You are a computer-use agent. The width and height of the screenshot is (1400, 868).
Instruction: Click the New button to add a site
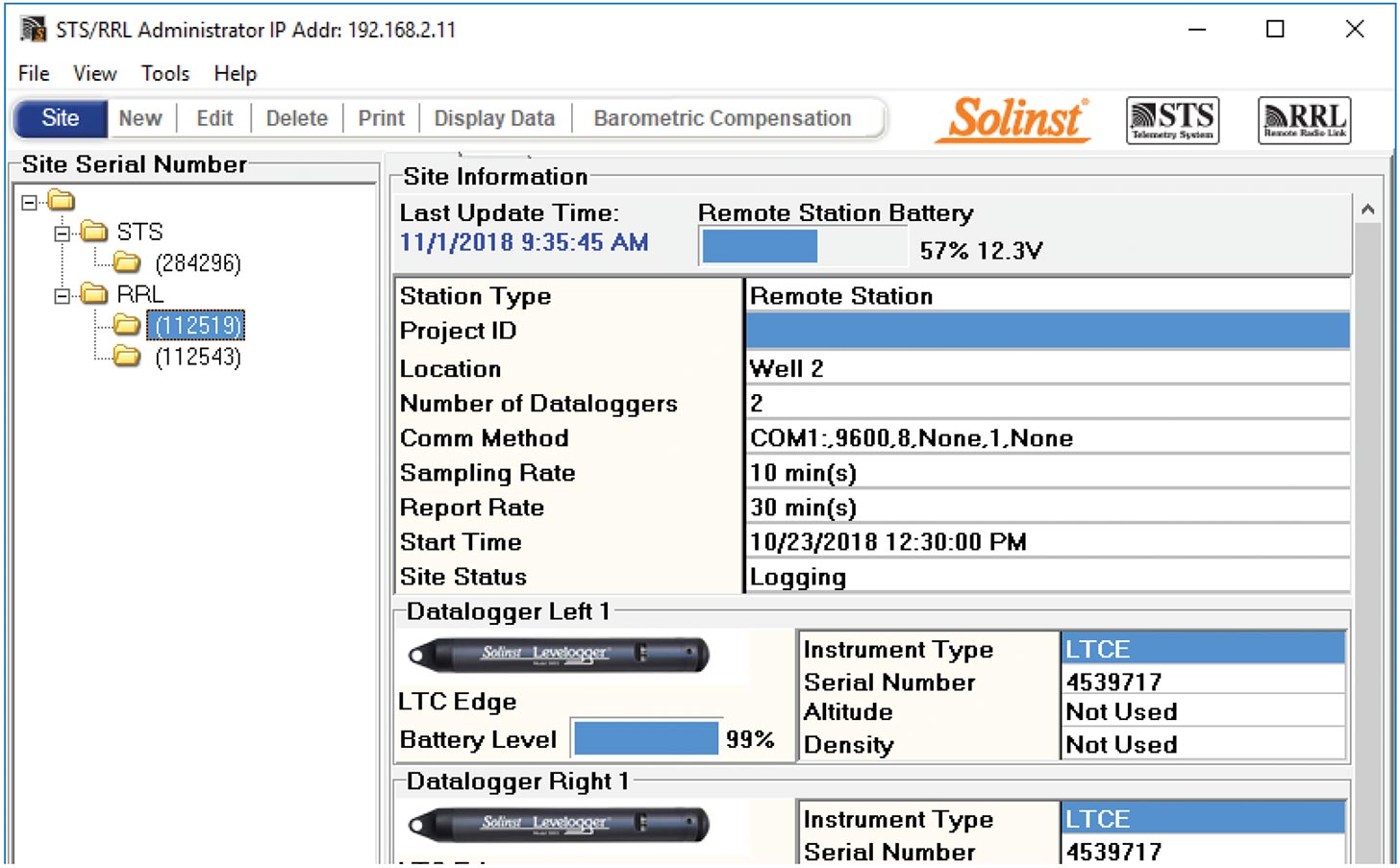[140, 117]
